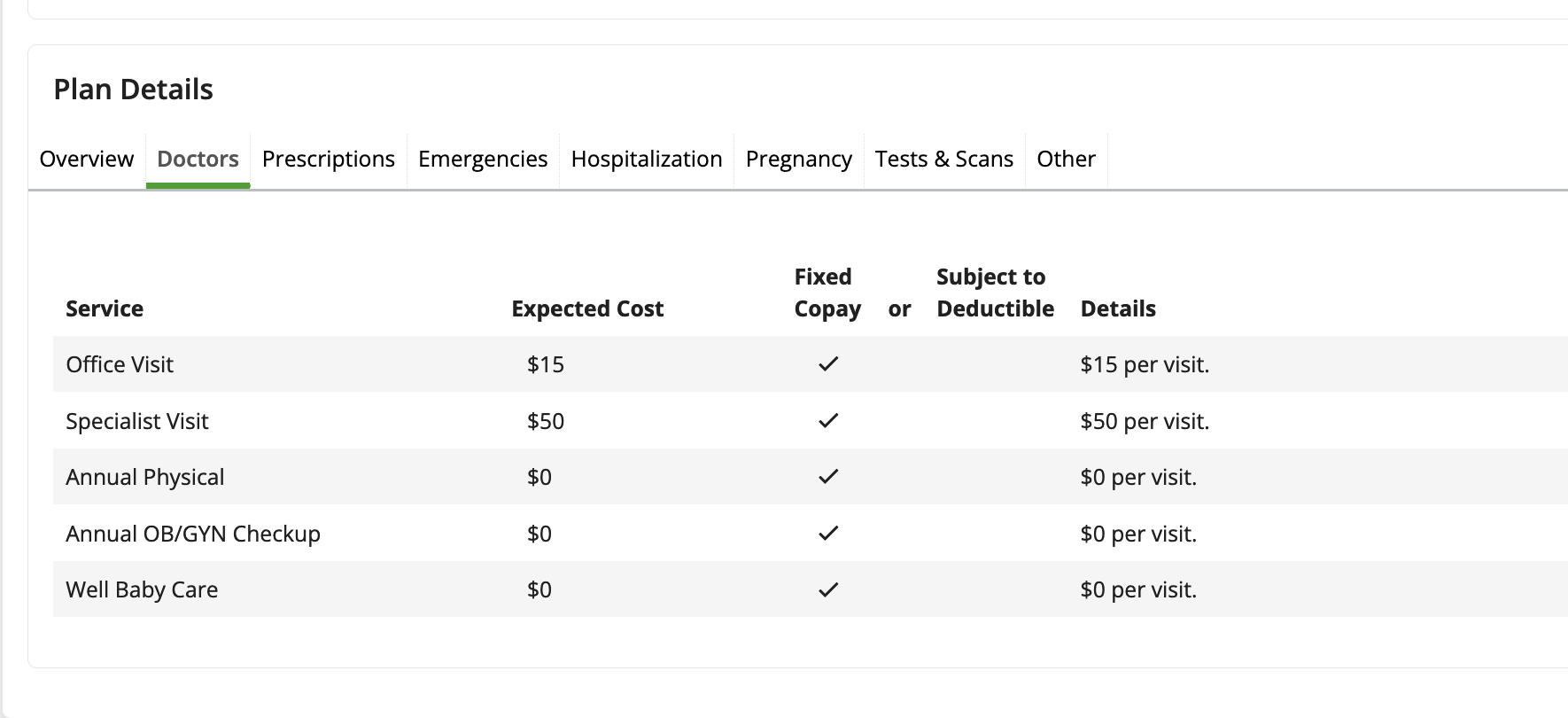The height and width of the screenshot is (718, 1568).
Task: Switch to the Prescriptions tab
Action: point(329,160)
